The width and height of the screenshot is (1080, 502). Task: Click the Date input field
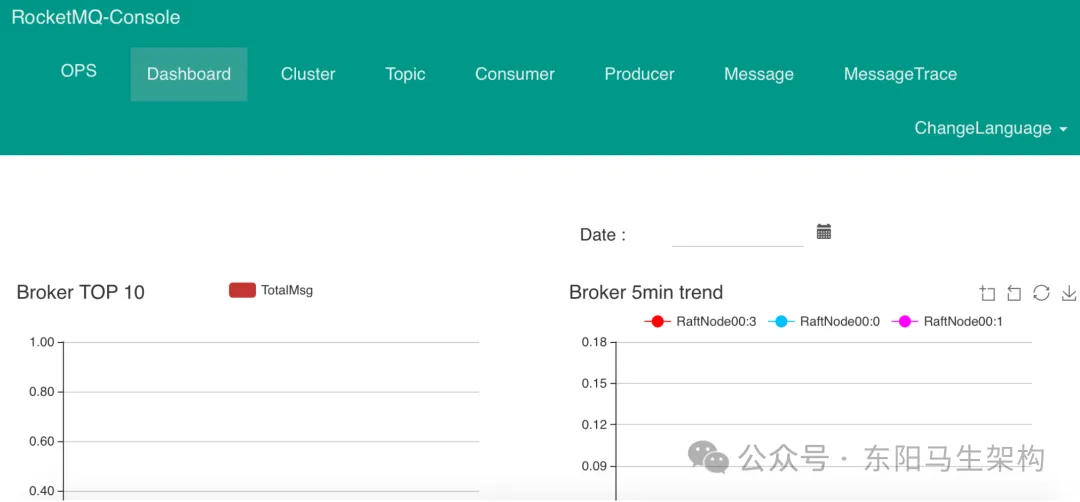737,234
